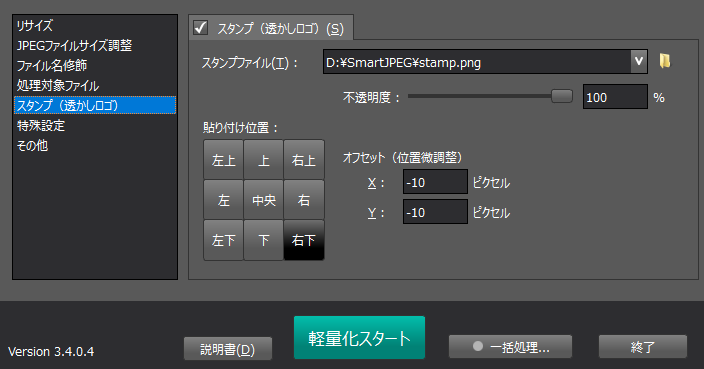Select 処理対象ファイル in the settings list

point(95,85)
